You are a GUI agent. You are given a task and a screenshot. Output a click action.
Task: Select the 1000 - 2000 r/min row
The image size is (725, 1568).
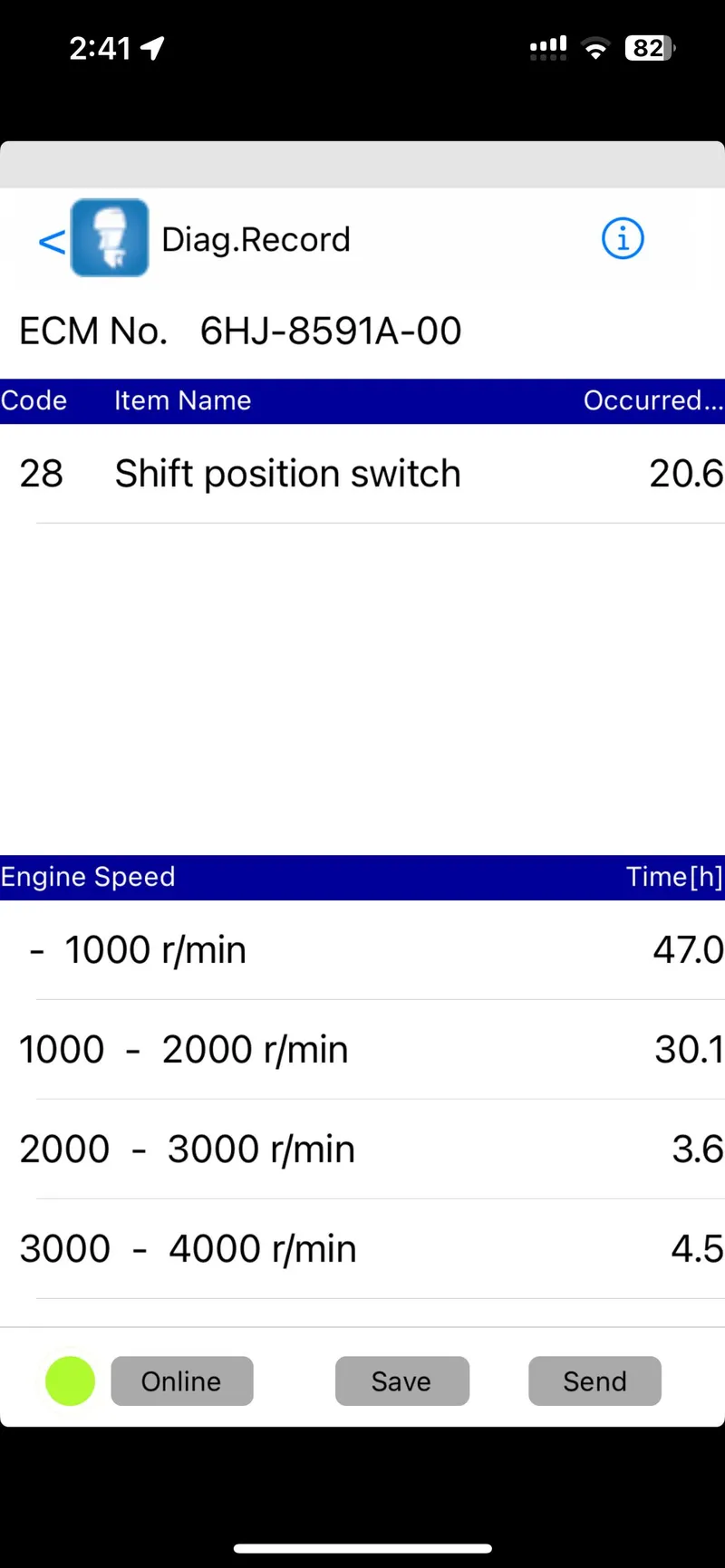tap(362, 1050)
